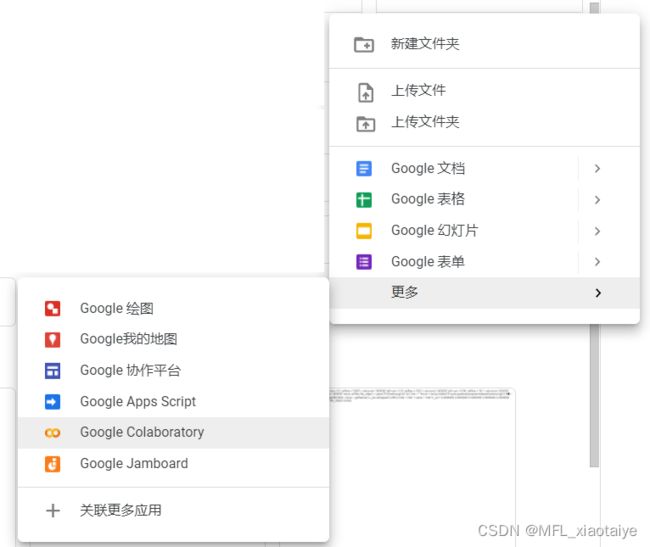
Task: Click the red Google Drawings icon
Action: pyautogui.click(x=53, y=308)
